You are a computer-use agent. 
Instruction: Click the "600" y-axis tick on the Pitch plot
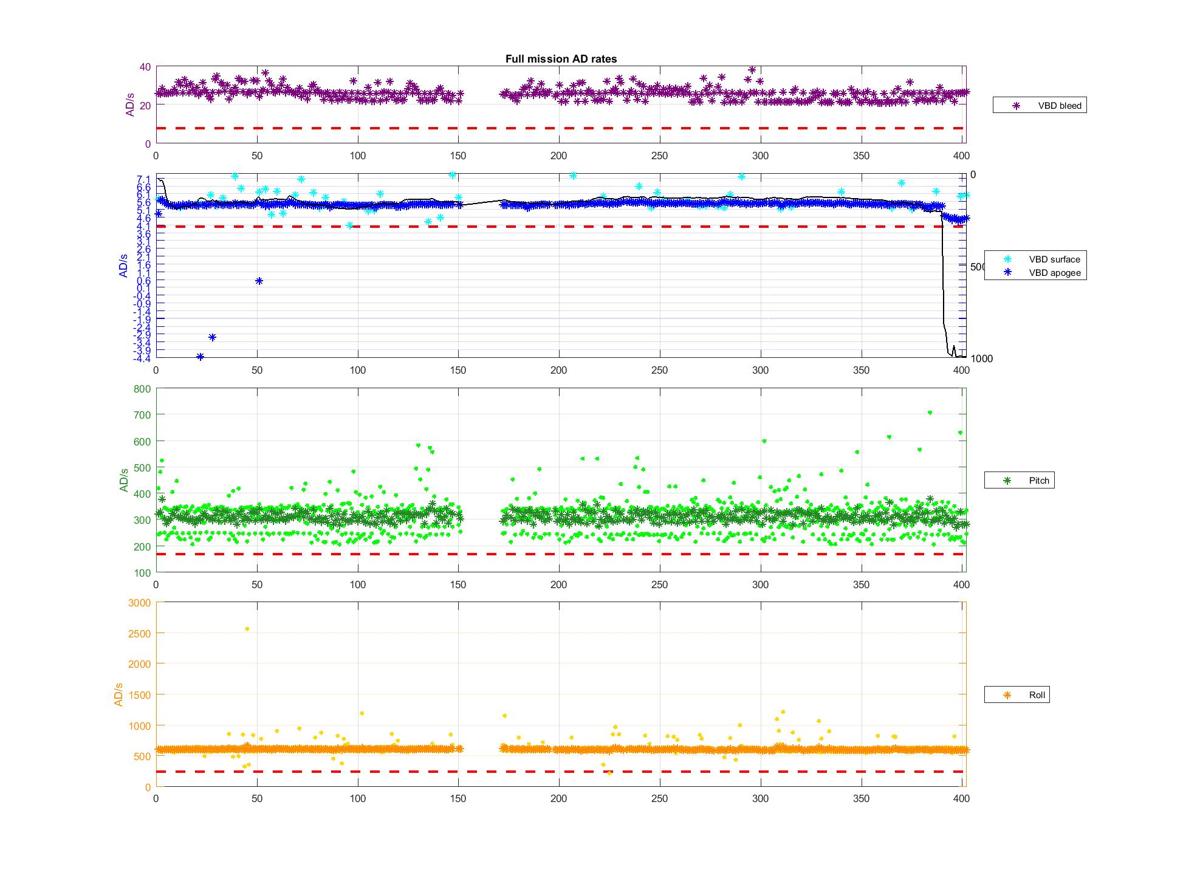[143, 441]
